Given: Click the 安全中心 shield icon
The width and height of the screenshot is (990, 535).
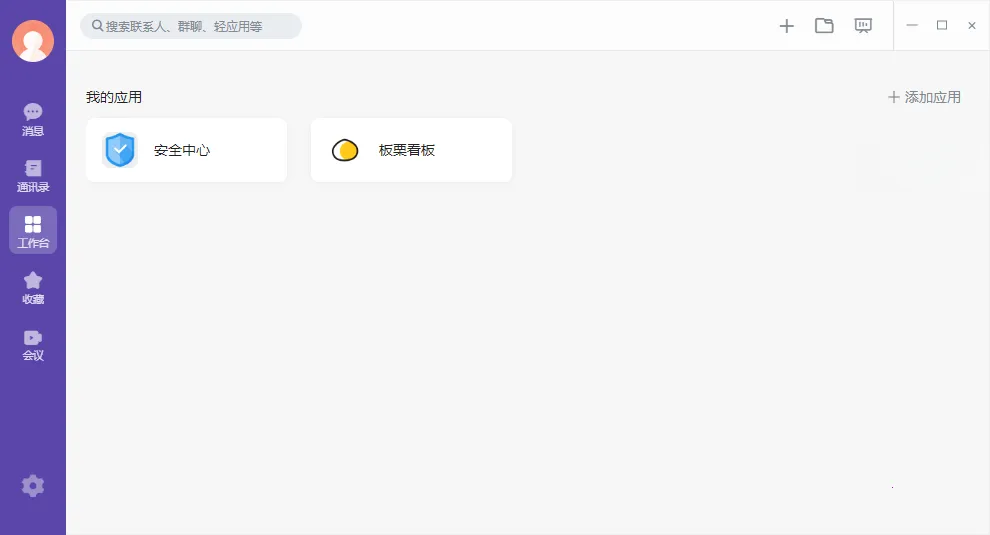Looking at the screenshot, I should click(x=120, y=150).
